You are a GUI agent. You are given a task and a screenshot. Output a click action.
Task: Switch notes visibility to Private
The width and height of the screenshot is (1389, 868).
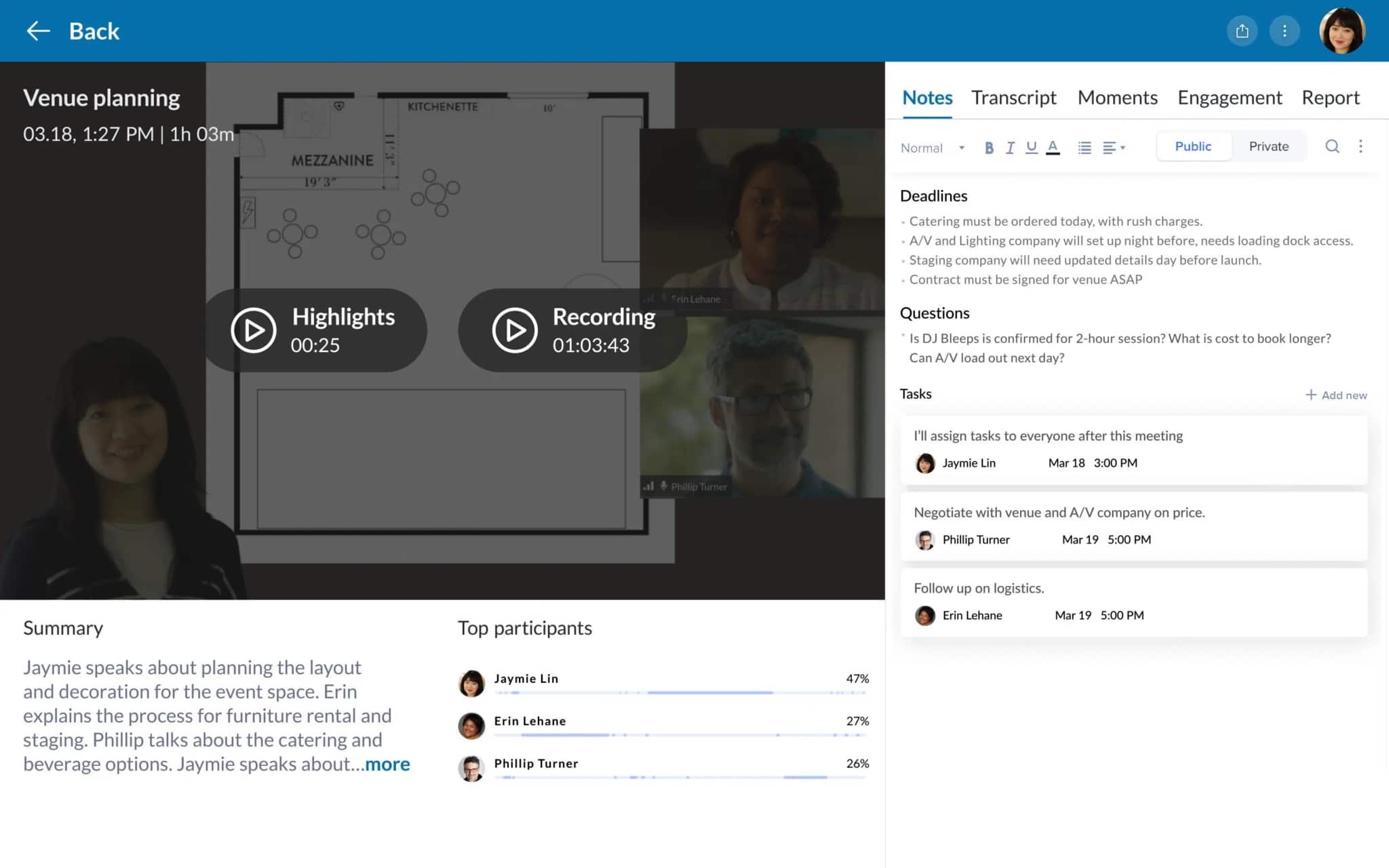1268,146
